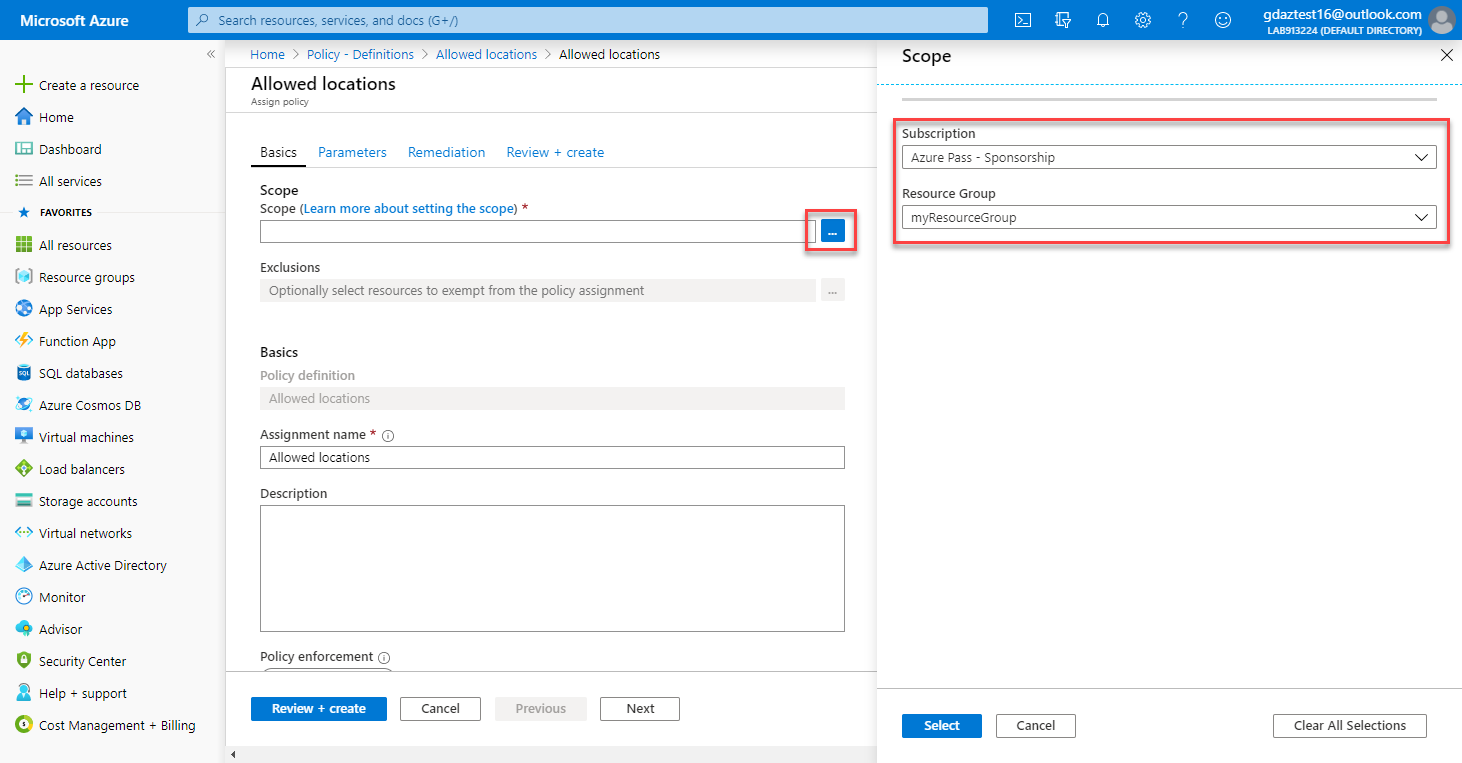Viewport: 1462px width, 763px height.
Task: Click the Monitor gauge icon
Action: [24, 597]
